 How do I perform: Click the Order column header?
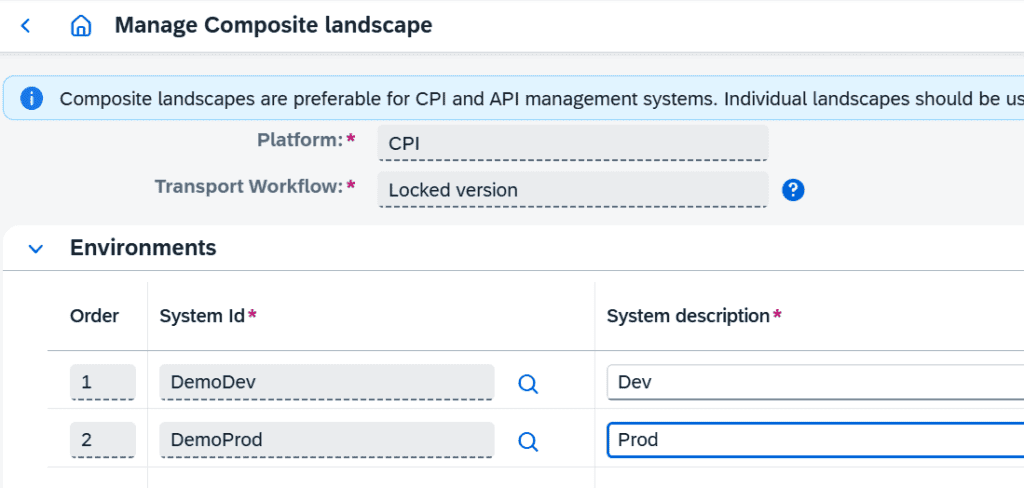94,316
